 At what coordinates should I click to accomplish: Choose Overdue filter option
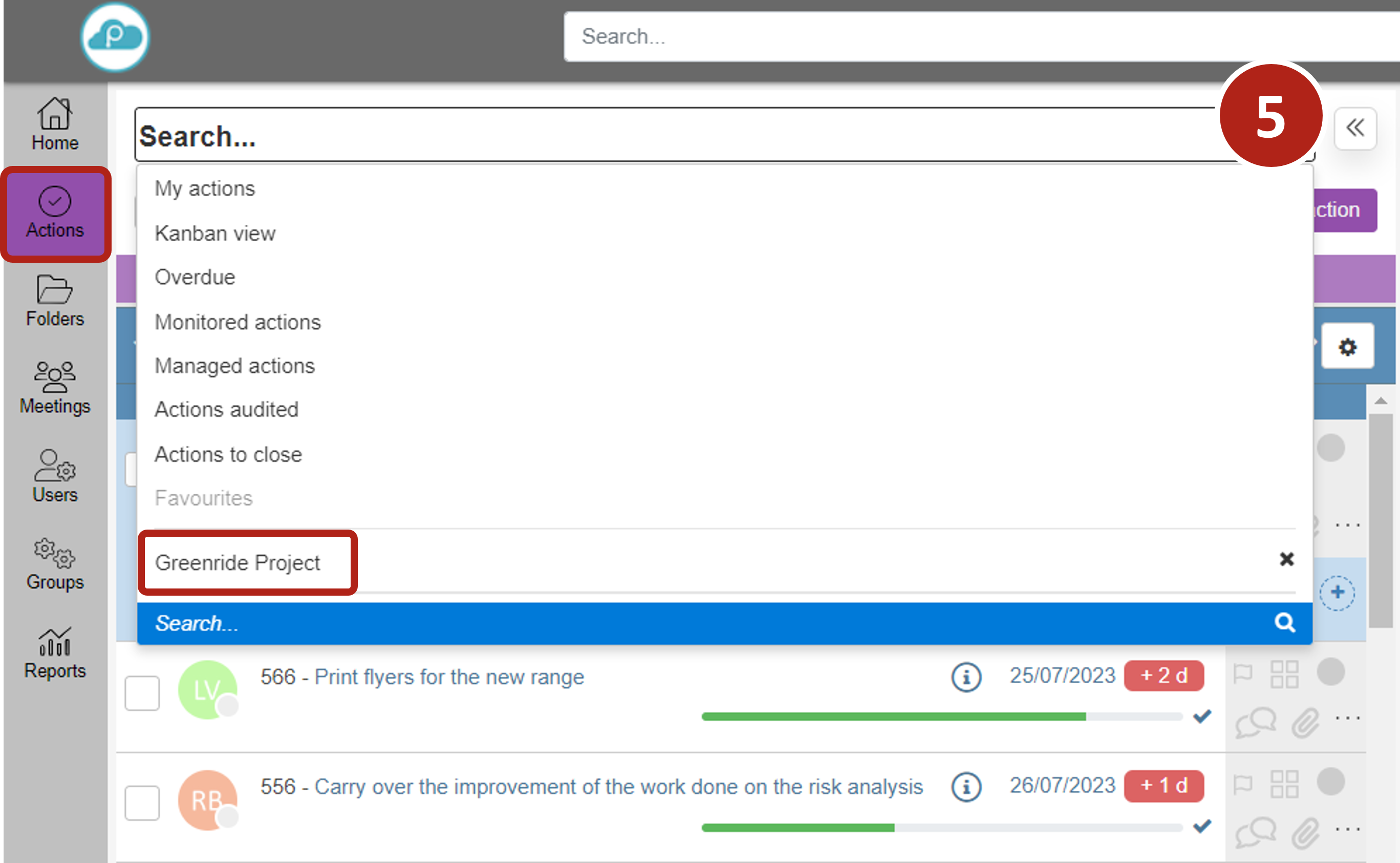click(x=195, y=277)
